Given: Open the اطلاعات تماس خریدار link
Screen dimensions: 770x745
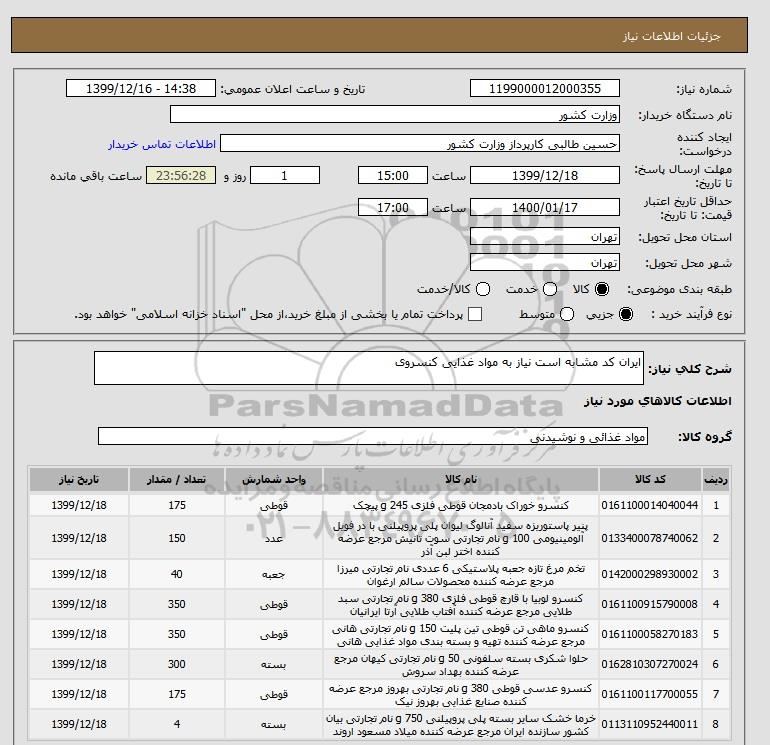Looking at the screenshot, I should tap(162, 144).
